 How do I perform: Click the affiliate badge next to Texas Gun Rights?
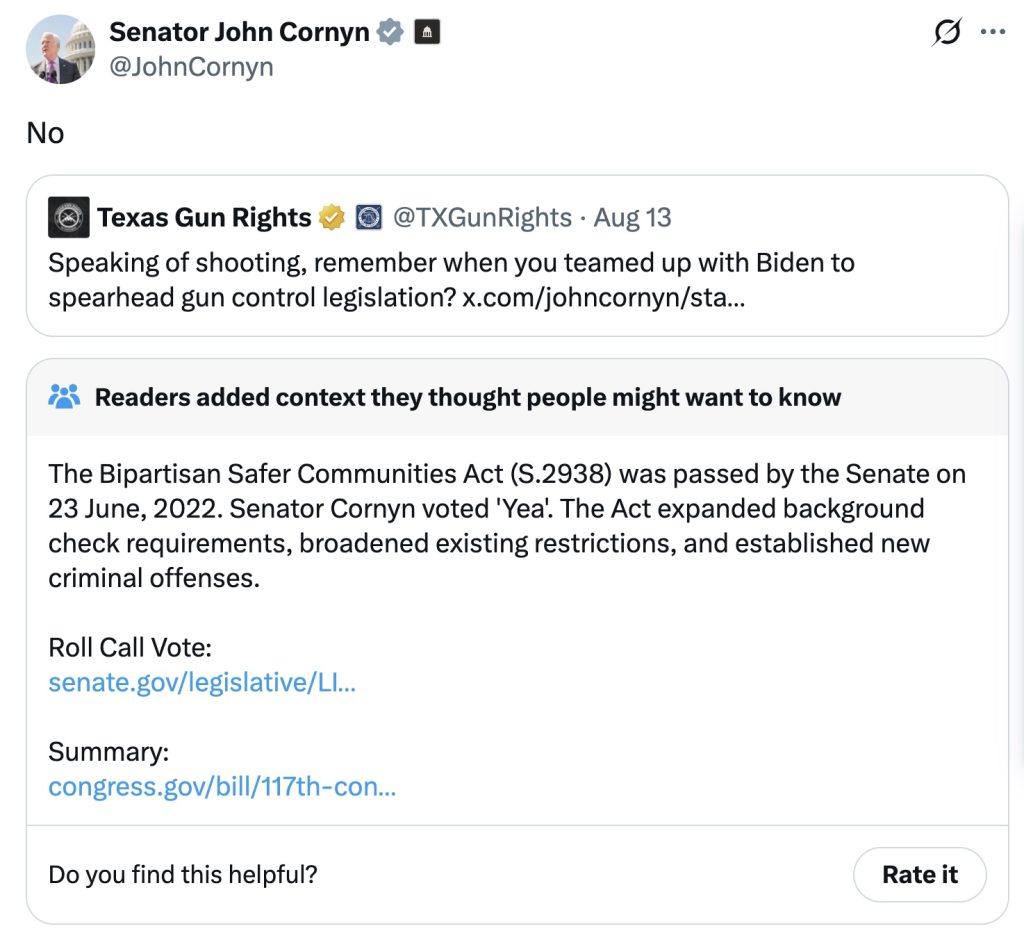370,216
